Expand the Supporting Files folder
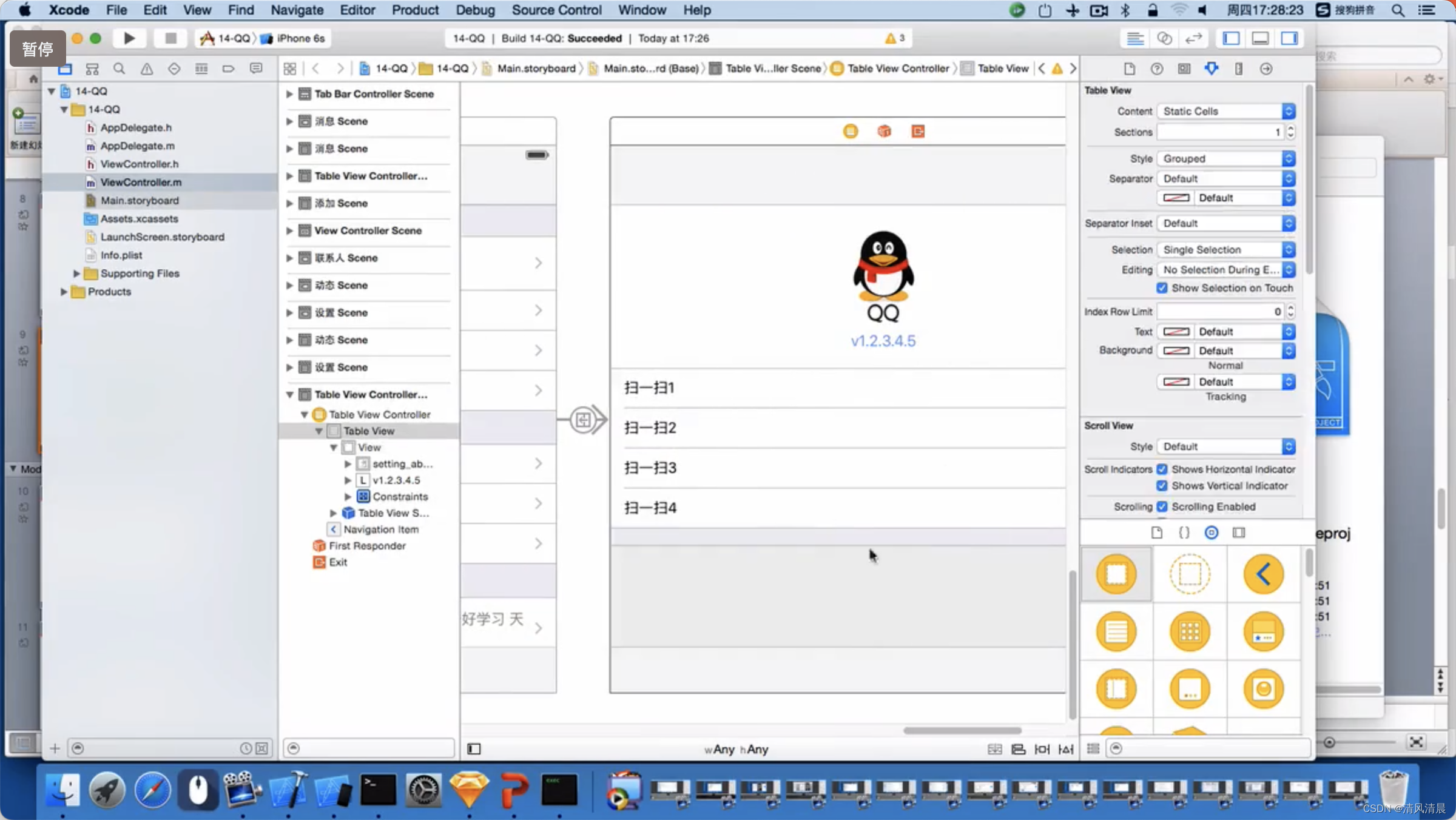 pyautogui.click(x=76, y=274)
